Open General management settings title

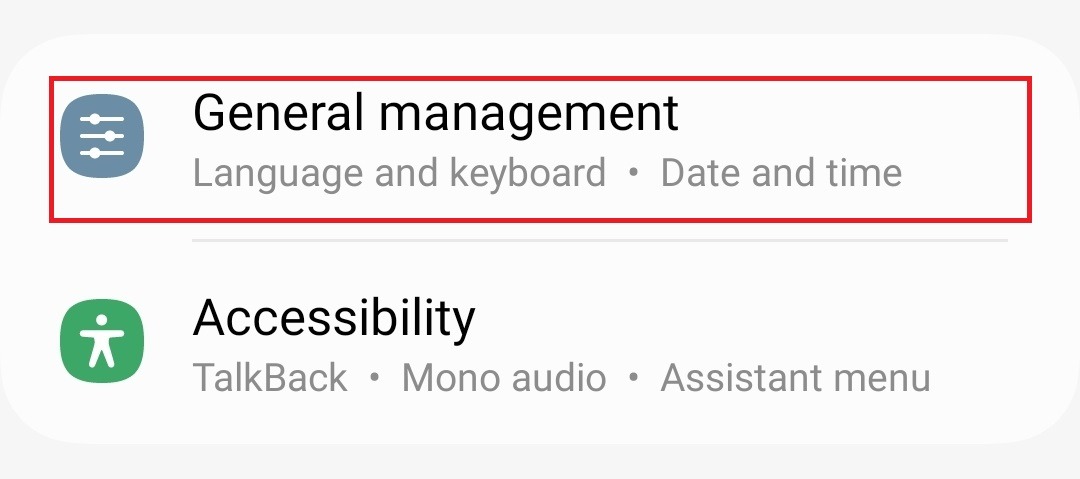click(x=435, y=114)
